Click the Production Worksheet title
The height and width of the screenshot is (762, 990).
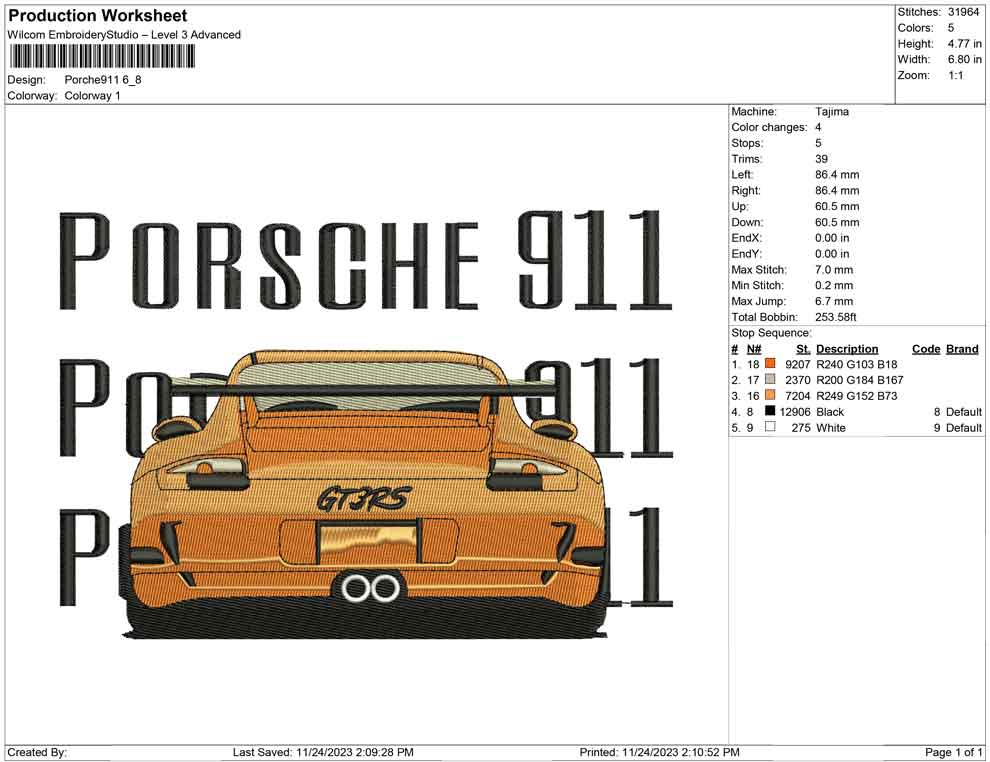(97, 15)
